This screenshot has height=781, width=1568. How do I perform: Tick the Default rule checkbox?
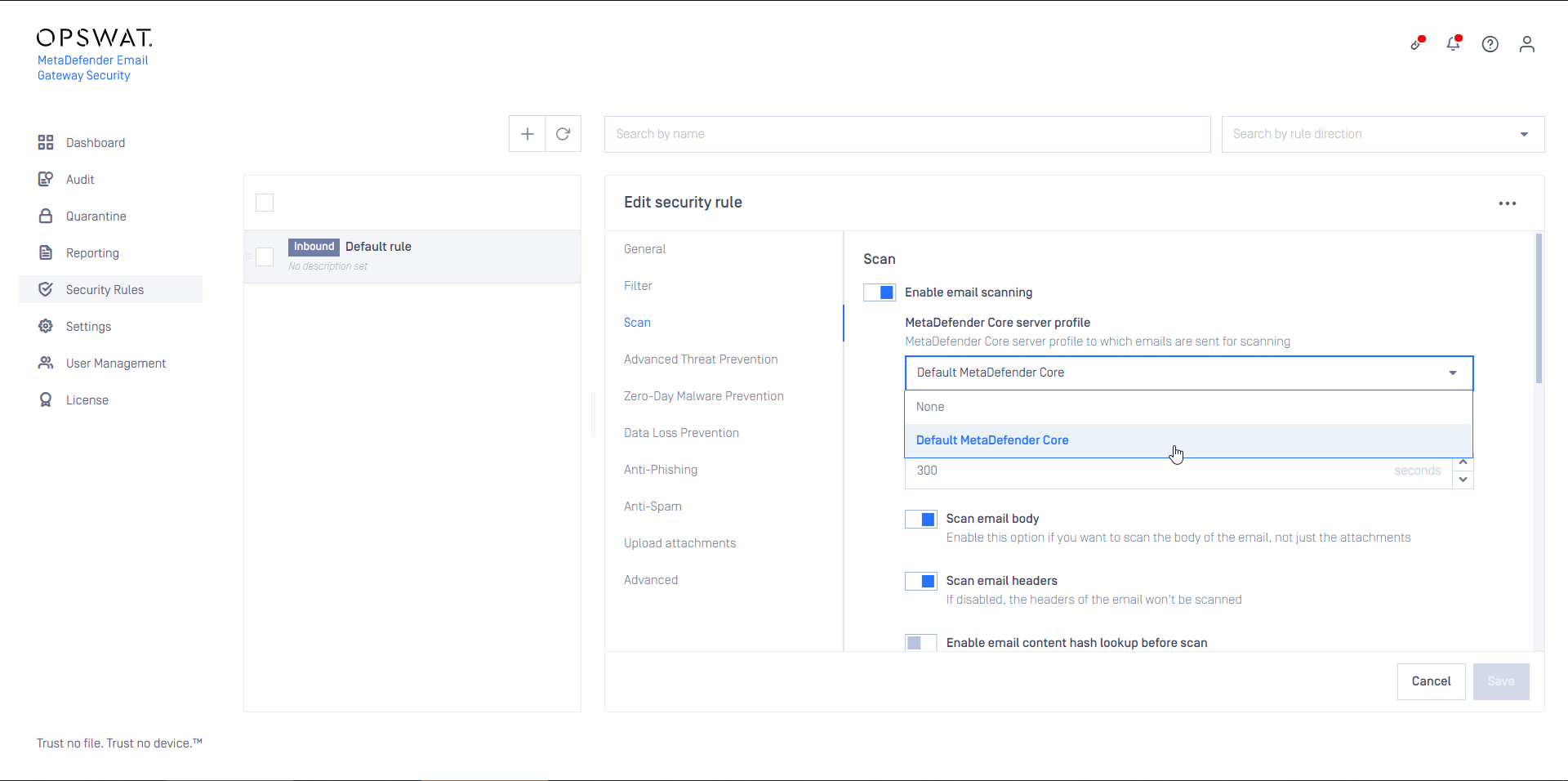point(265,257)
